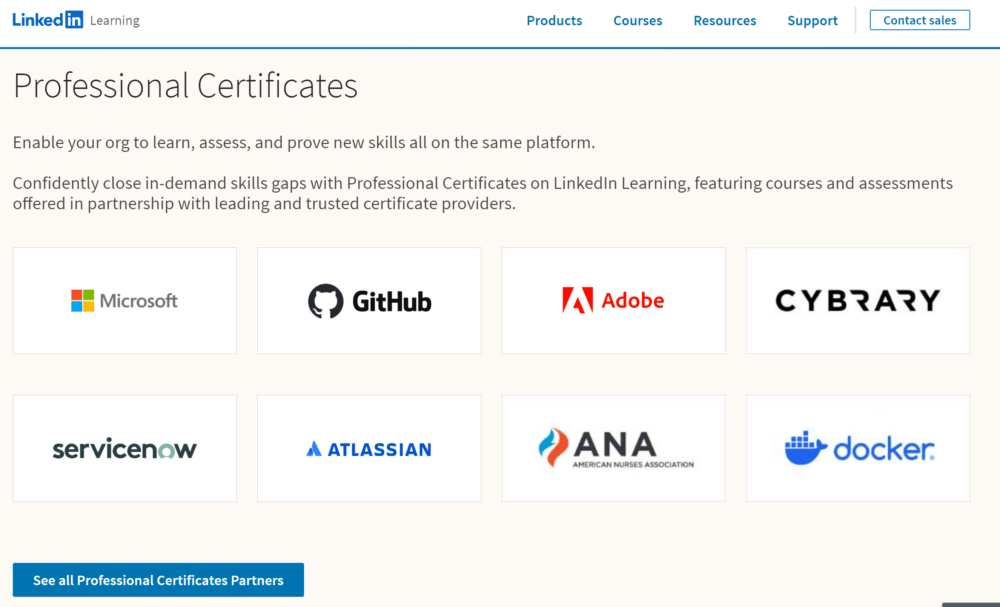This screenshot has height=607, width=1000.
Task: Click the Docker whale icon
Action: (x=805, y=448)
